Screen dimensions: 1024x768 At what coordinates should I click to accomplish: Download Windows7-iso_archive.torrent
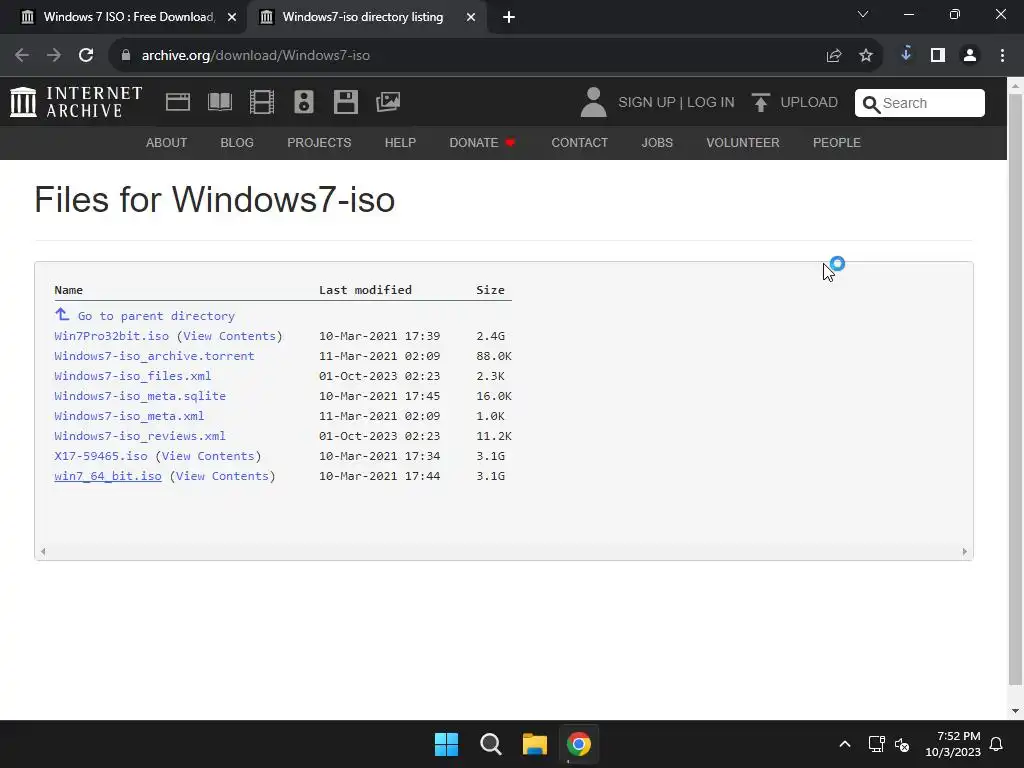click(x=154, y=356)
